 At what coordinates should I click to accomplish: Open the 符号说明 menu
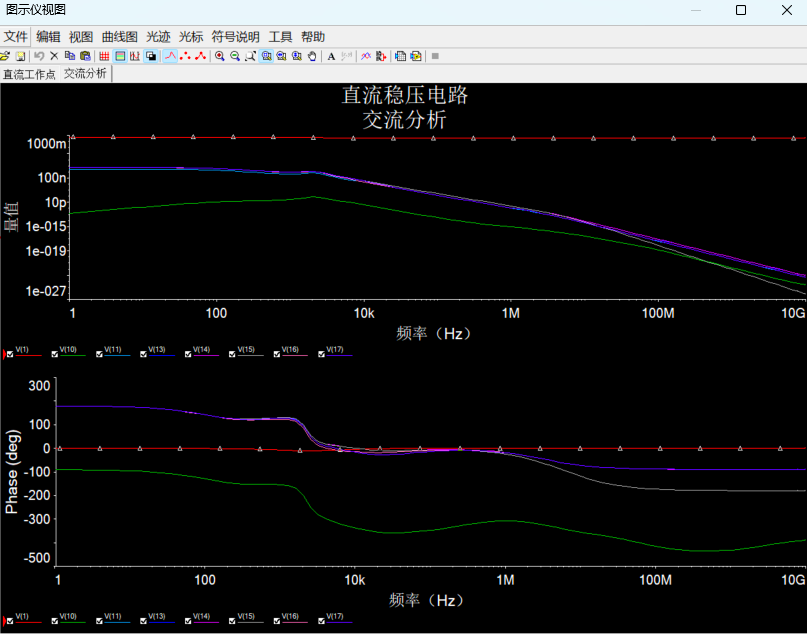point(235,37)
